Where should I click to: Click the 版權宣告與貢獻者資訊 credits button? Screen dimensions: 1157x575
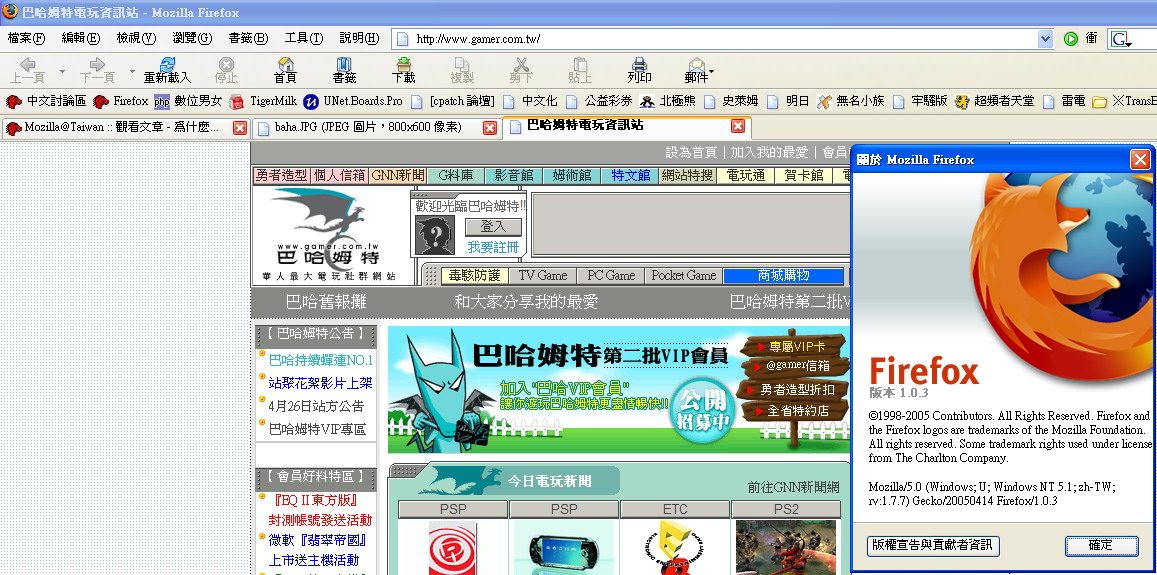click(x=932, y=545)
